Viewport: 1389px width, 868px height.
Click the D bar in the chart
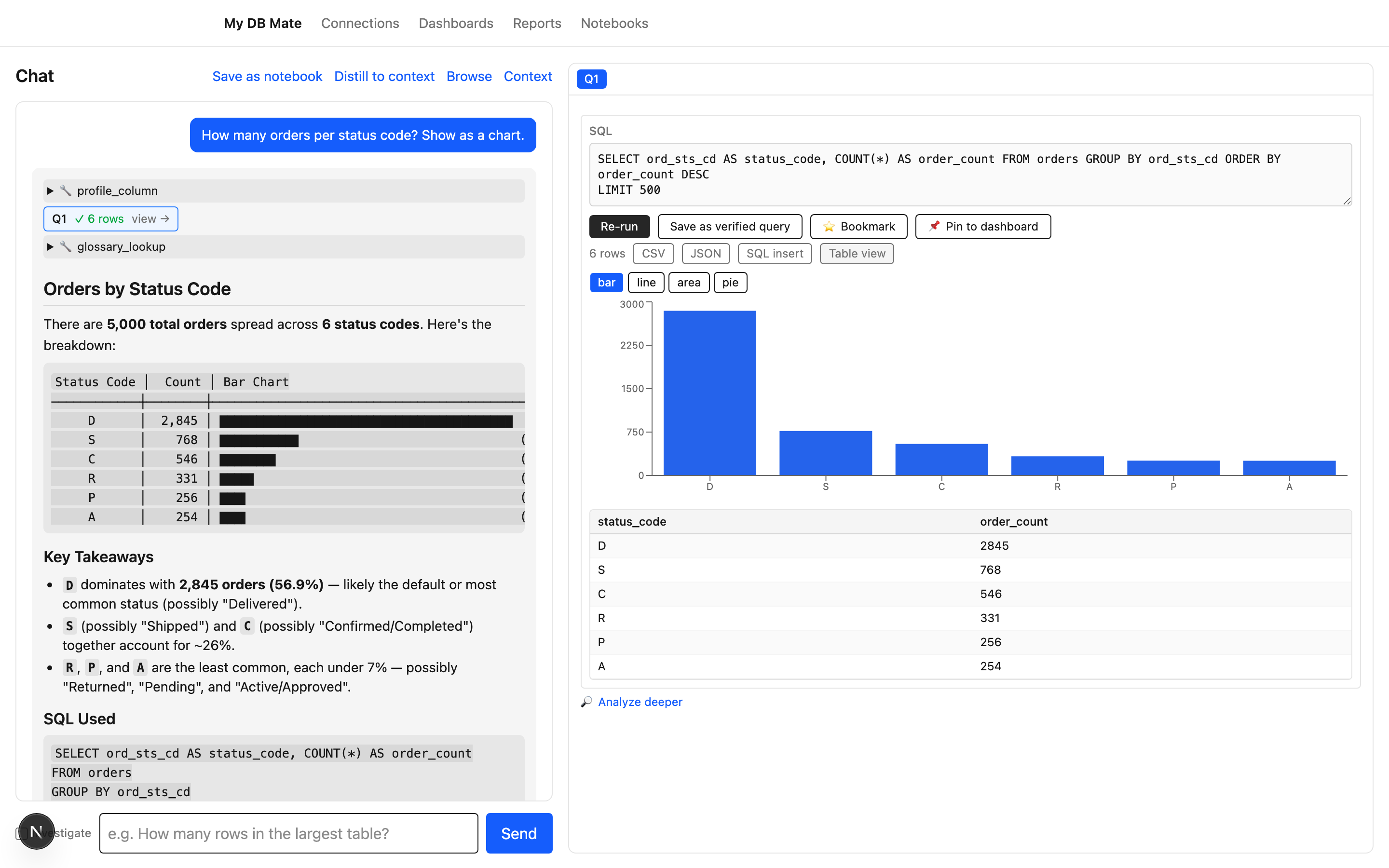(709, 393)
